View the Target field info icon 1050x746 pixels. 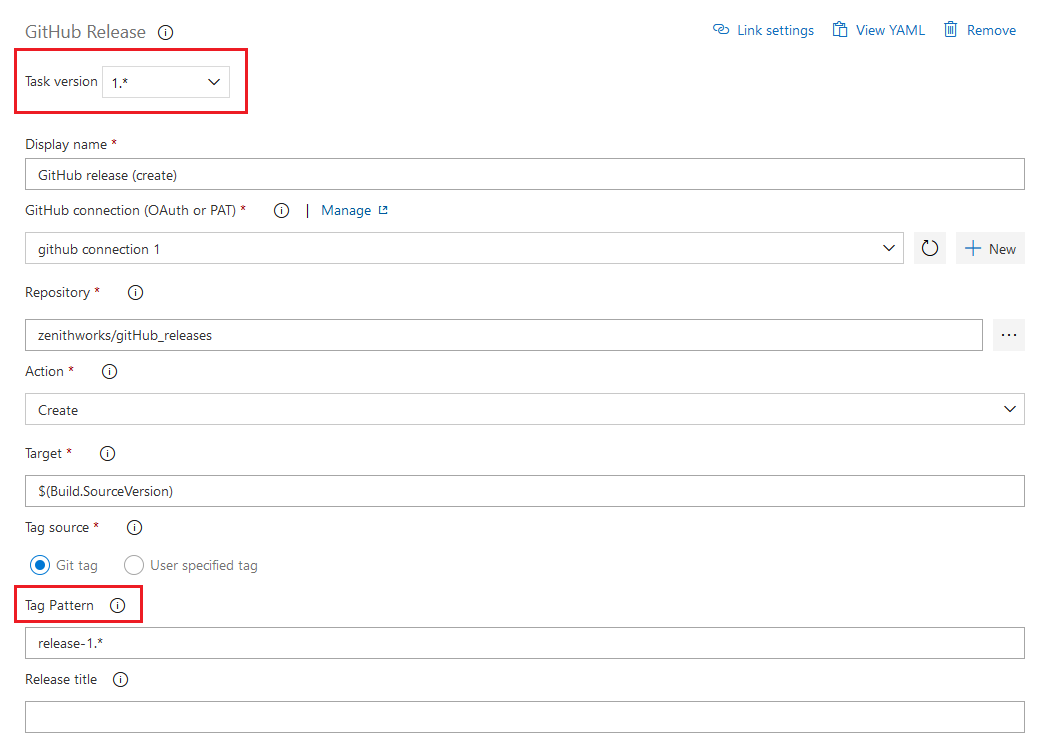(107, 453)
